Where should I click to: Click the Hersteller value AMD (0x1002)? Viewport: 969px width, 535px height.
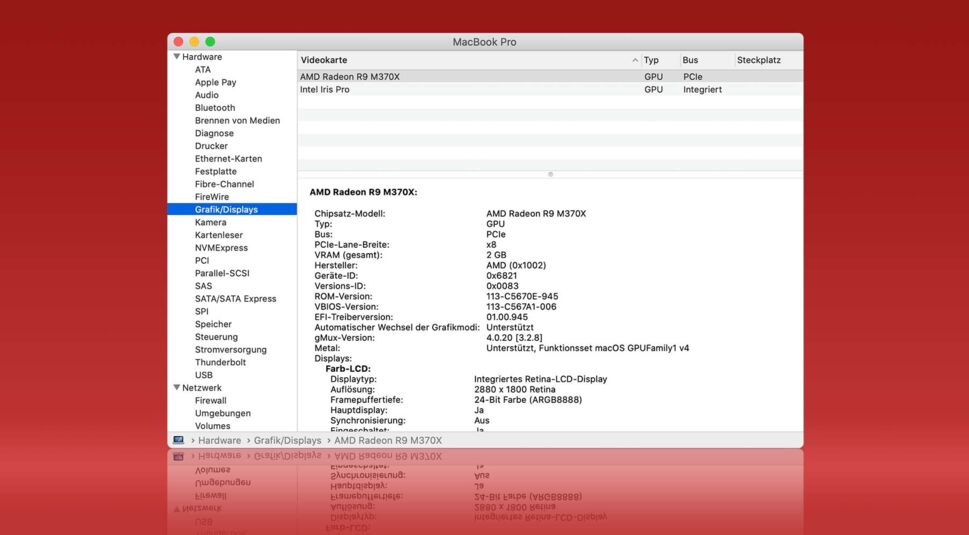click(516, 265)
